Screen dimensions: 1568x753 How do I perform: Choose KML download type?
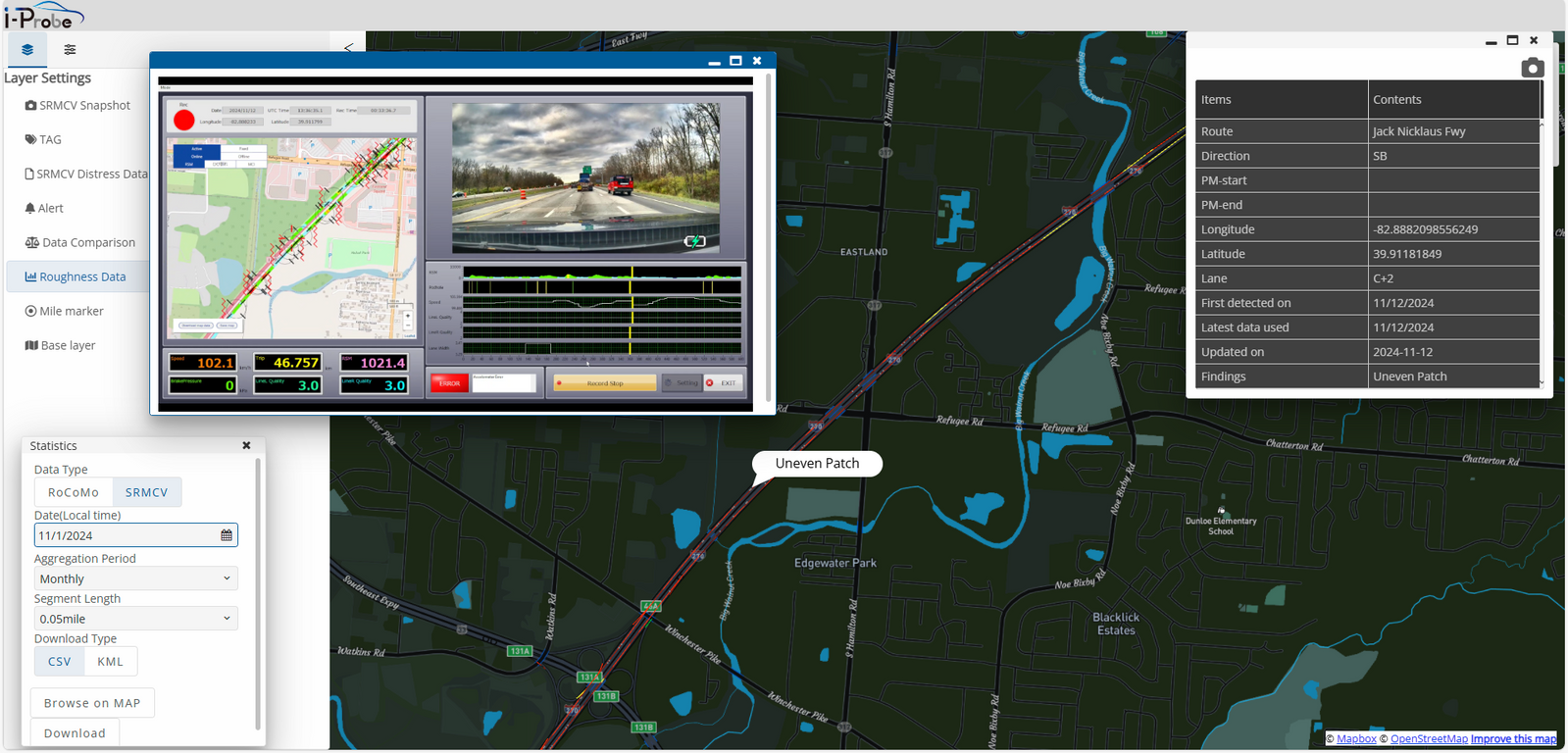point(110,661)
